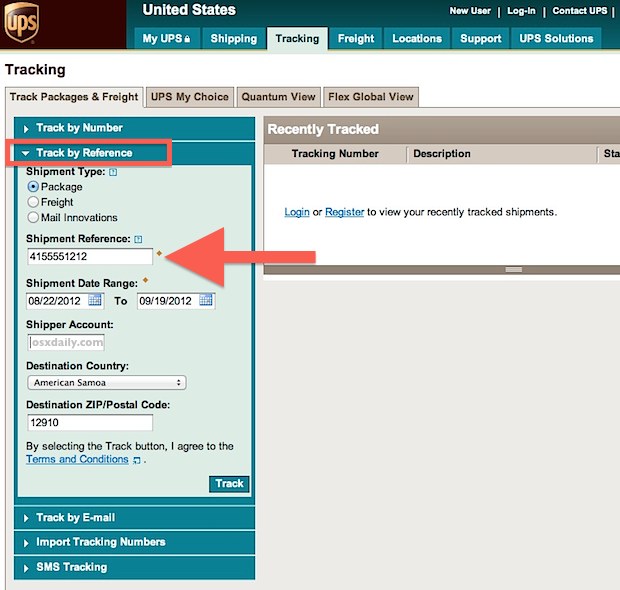Open the Destination Country dropdown
Viewport: 620px width, 590px height.
pyautogui.click(x=107, y=382)
